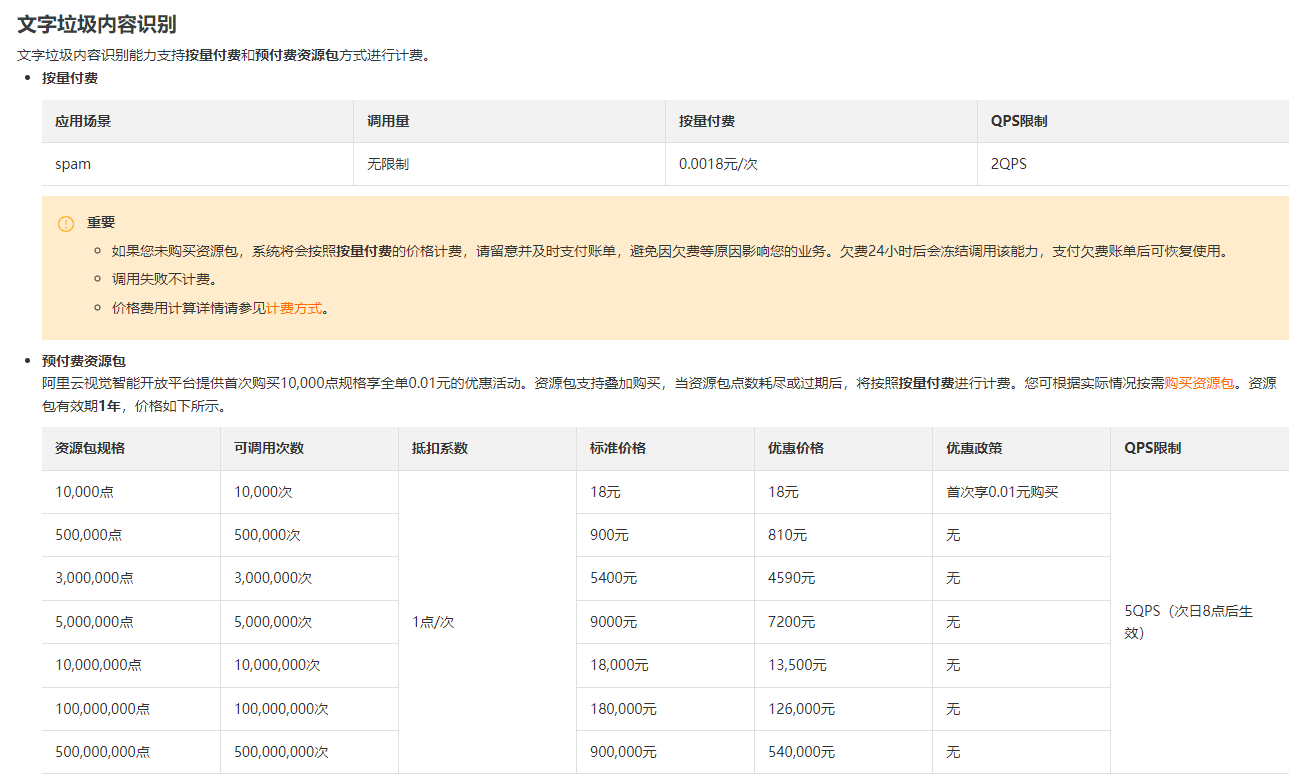This screenshot has width=1305, height=781.
Task: Select the 5400元 standard price cell
Action: [x=666, y=578]
